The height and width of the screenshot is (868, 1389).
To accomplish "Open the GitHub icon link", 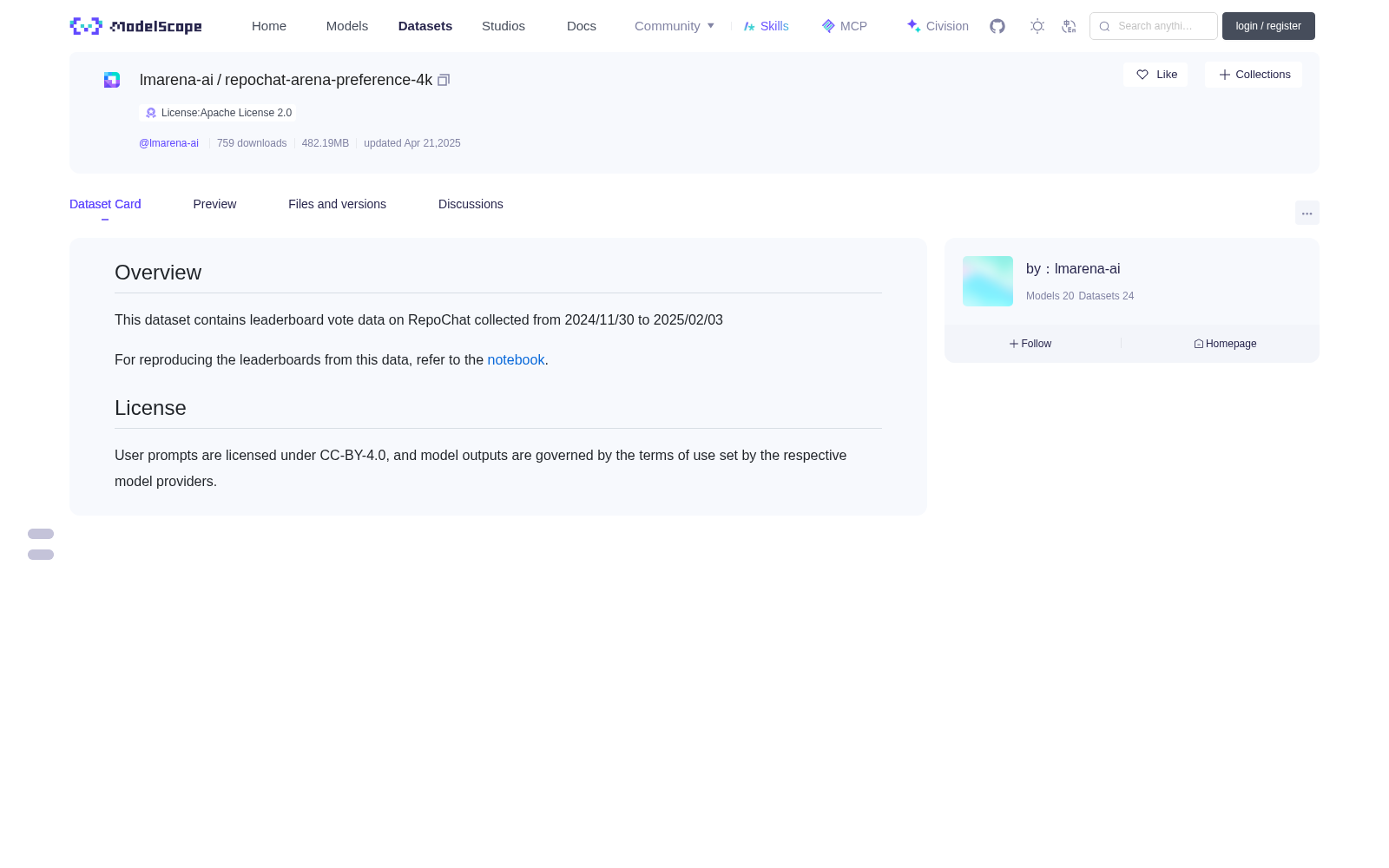I will click(x=997, y=26).
